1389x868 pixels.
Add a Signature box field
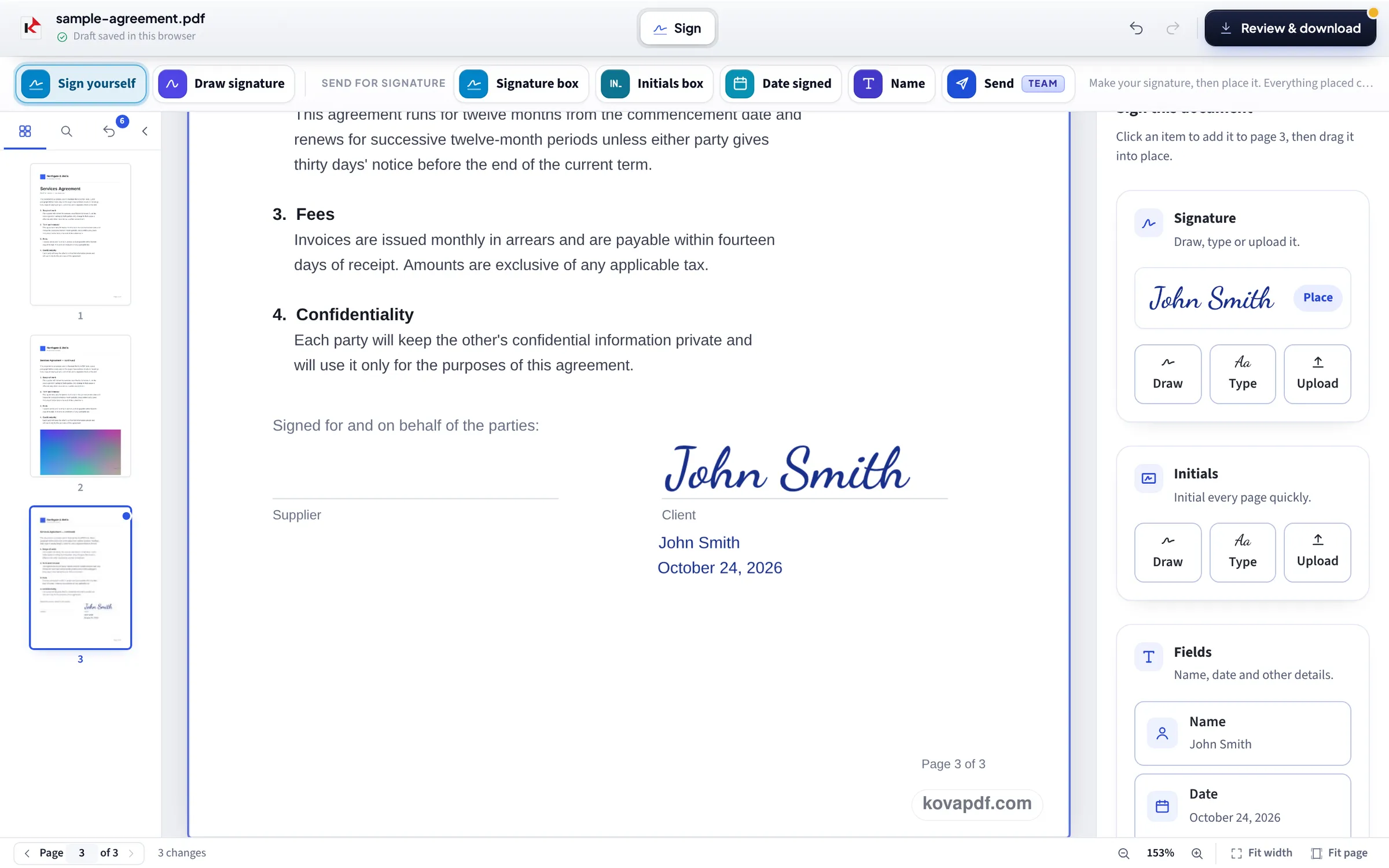pos(521,83)
